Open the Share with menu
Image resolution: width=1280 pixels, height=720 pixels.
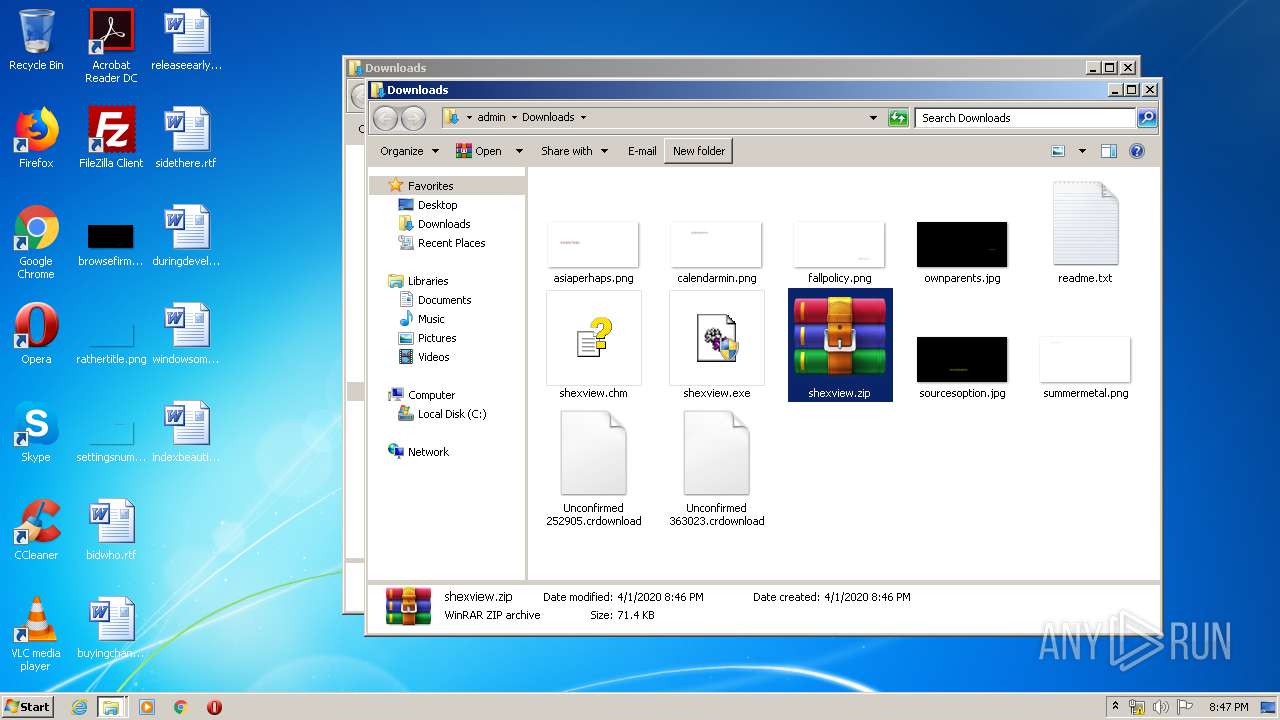(574, 151)
